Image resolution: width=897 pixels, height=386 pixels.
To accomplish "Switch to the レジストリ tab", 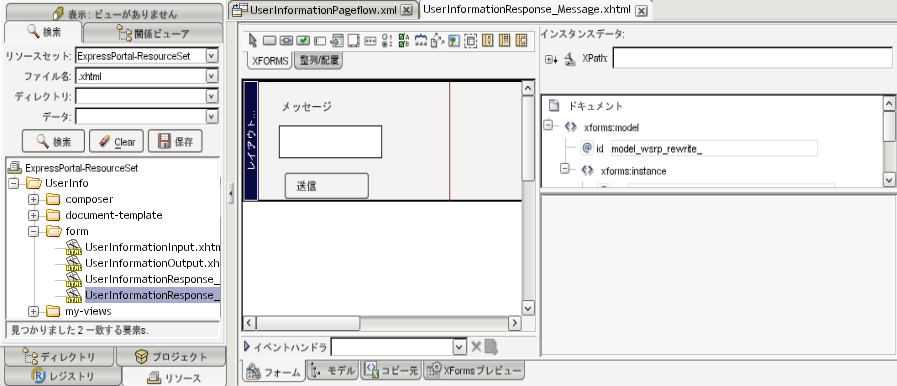I will point(62,376).
